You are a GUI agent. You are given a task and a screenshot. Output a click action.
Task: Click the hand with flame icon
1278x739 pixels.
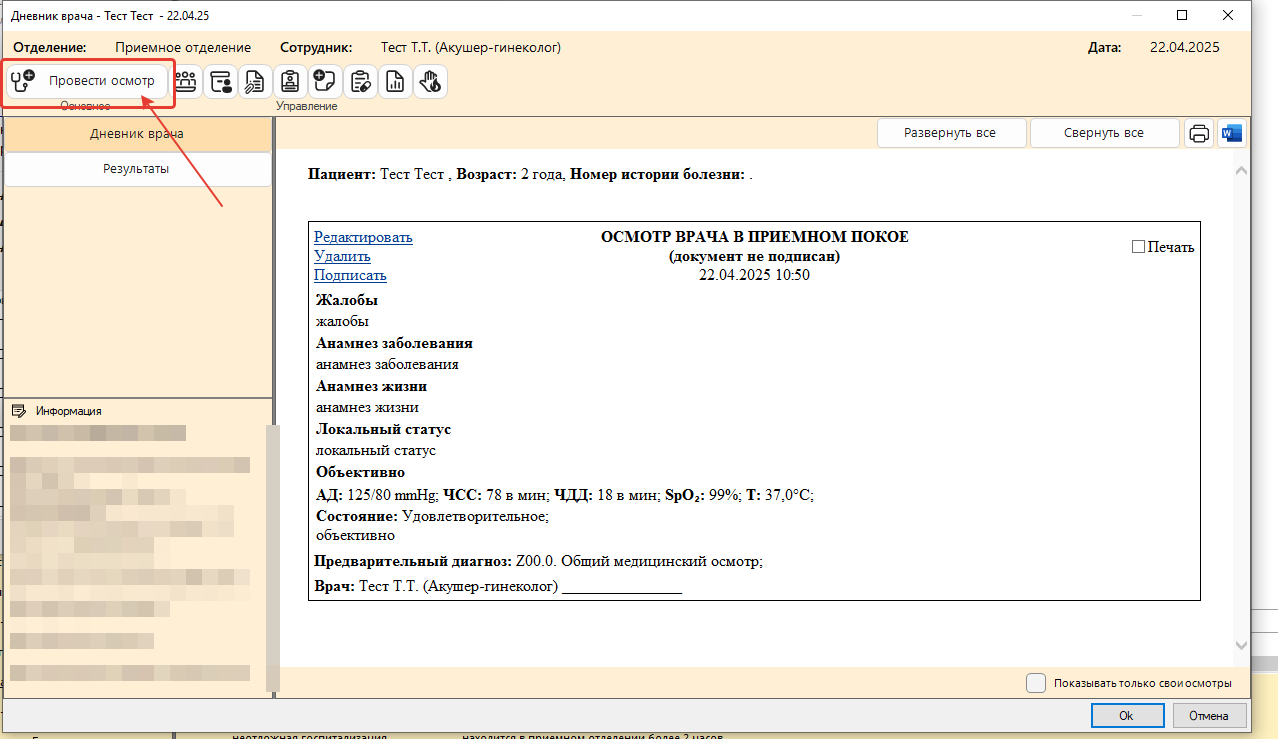click(x=430, y=82)
